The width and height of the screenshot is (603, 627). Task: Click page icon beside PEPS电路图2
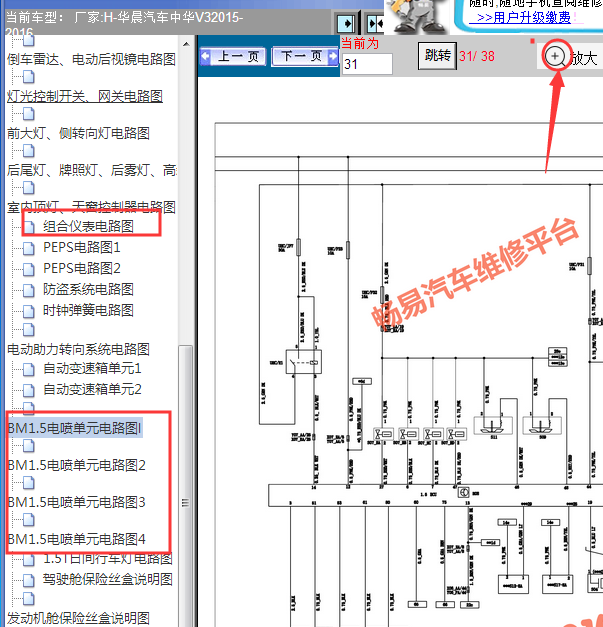coord(28,269)
